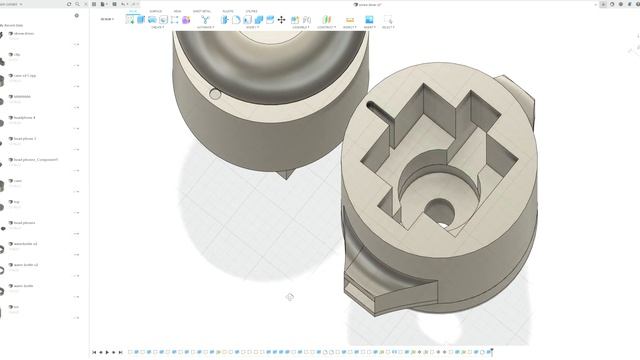Open the 'case' design in data panel

[x=18, y=181]
